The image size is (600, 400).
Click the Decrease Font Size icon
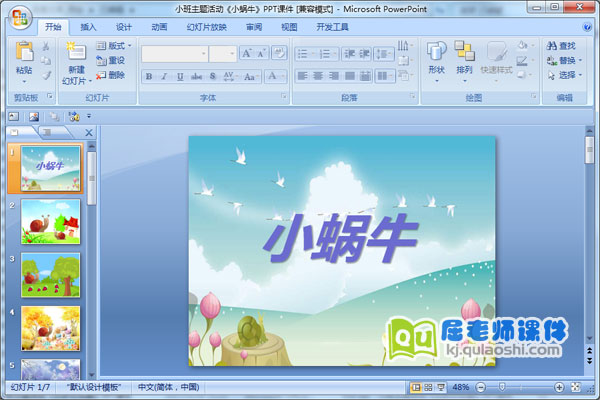(262, 53)
